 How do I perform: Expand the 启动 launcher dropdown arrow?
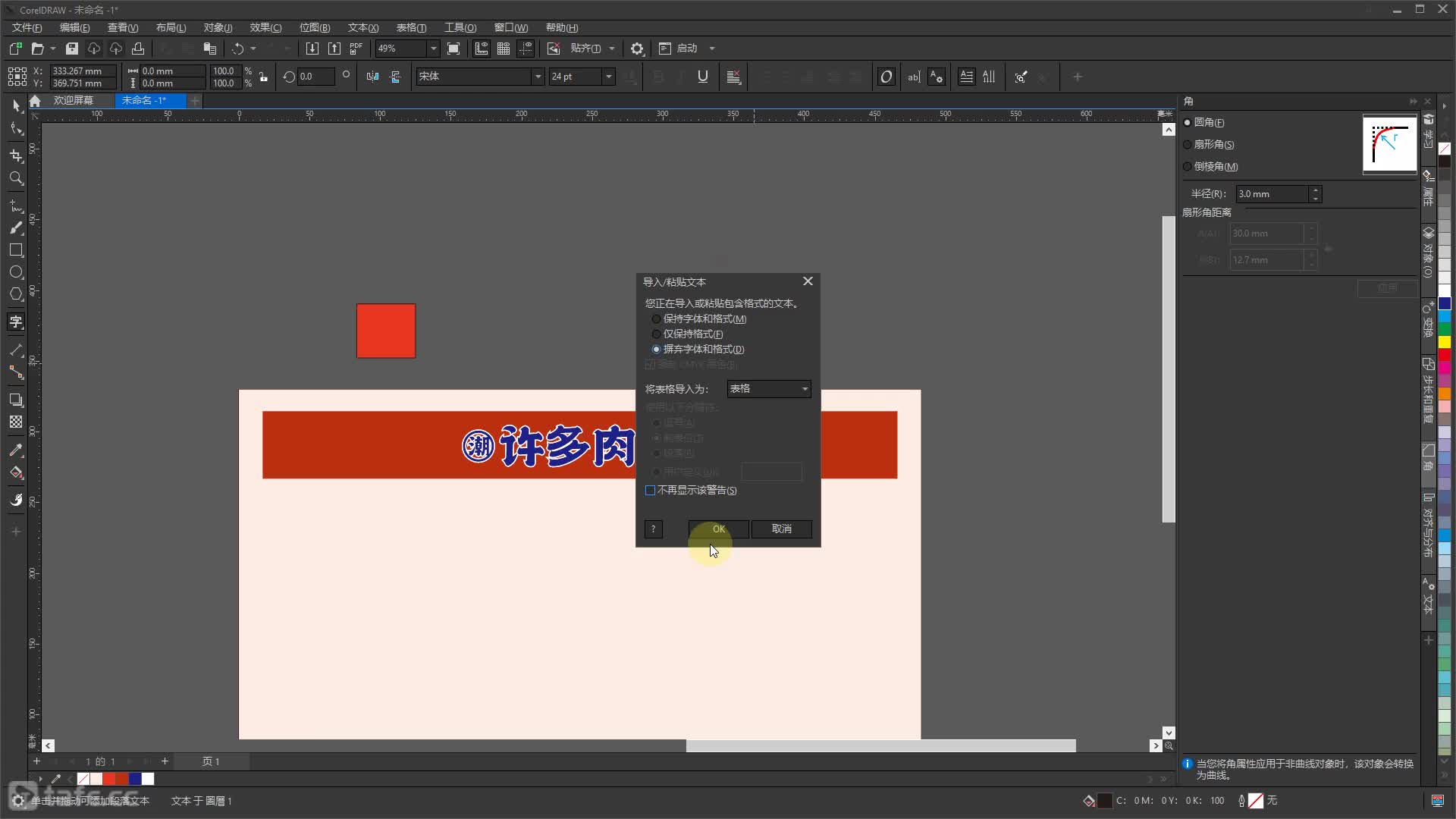[712, 49]
